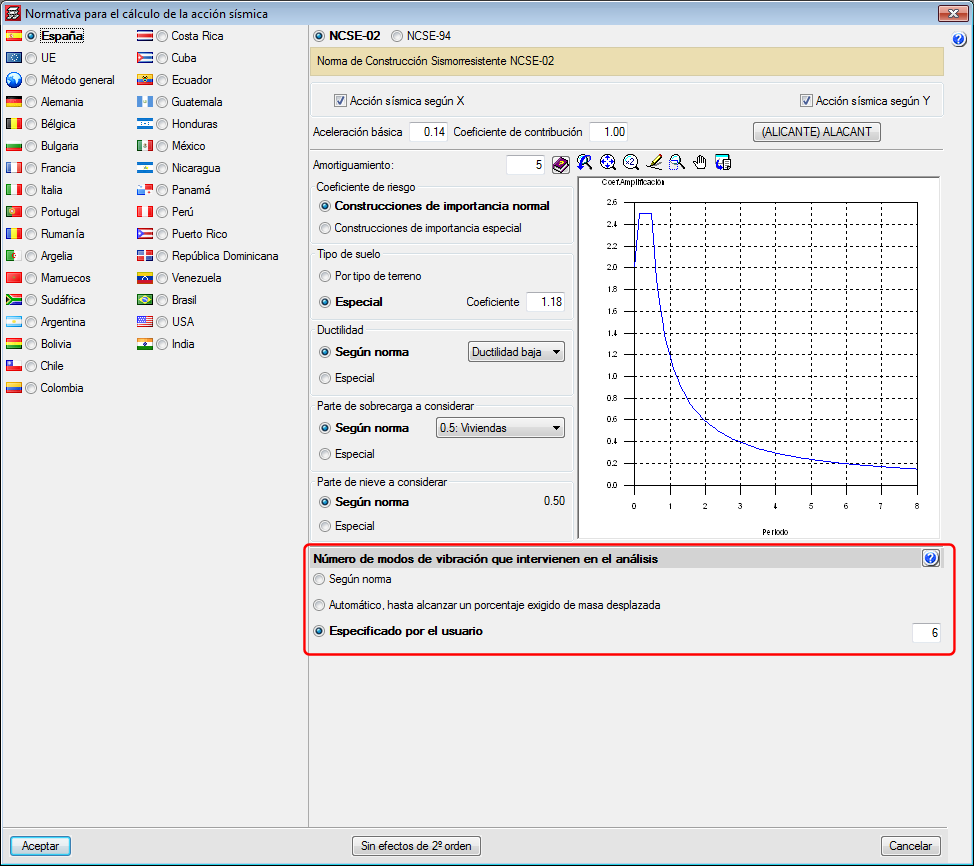
Task: Click the European Union flag icon
Action: 14,58
